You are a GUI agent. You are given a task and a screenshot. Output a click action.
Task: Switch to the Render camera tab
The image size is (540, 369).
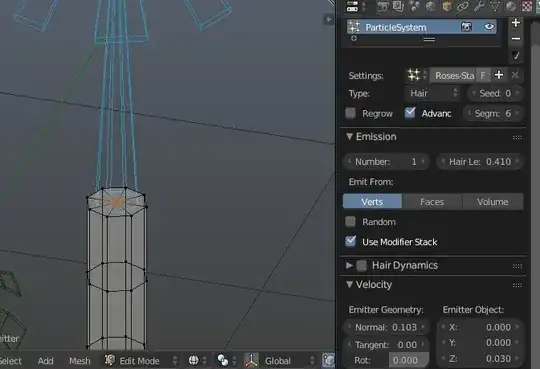[383, 6]
